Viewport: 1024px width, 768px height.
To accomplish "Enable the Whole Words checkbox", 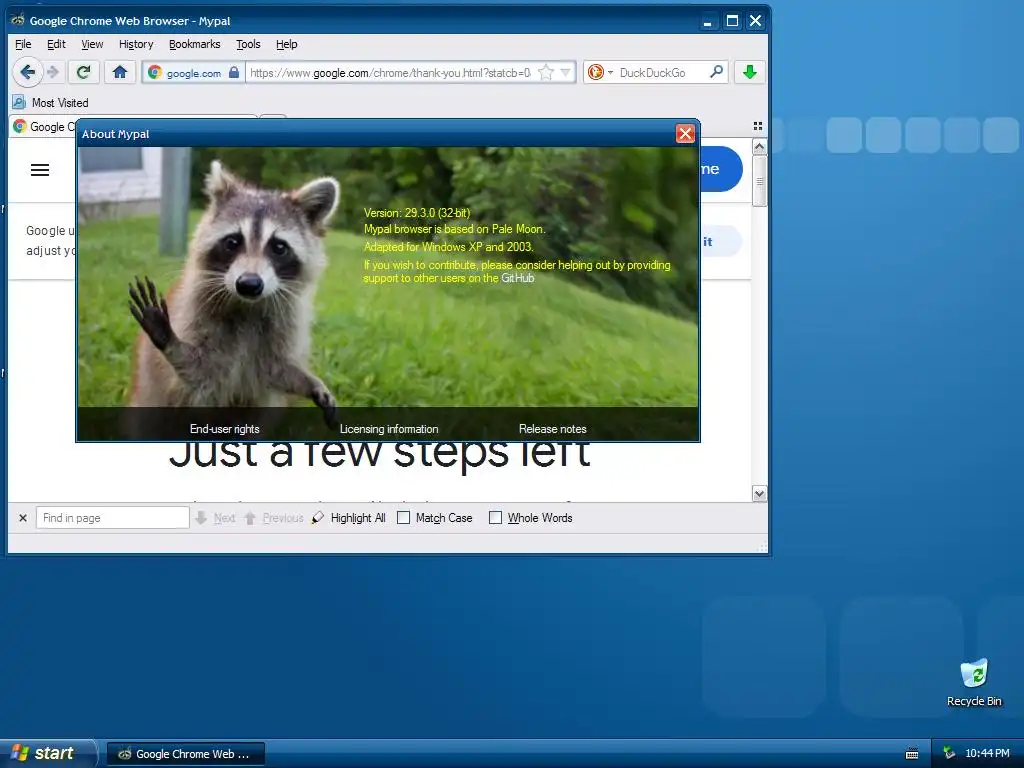I will tap(496, 518).
